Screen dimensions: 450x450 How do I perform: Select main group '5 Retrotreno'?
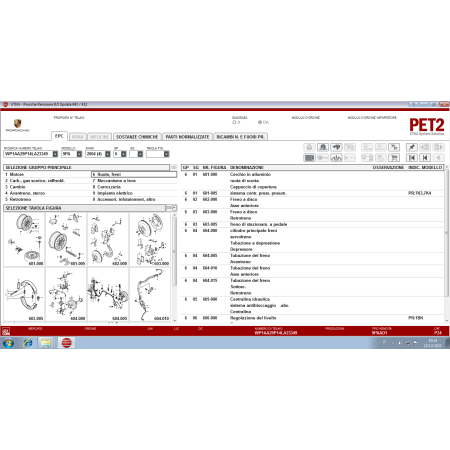click(x=47, y=199)
